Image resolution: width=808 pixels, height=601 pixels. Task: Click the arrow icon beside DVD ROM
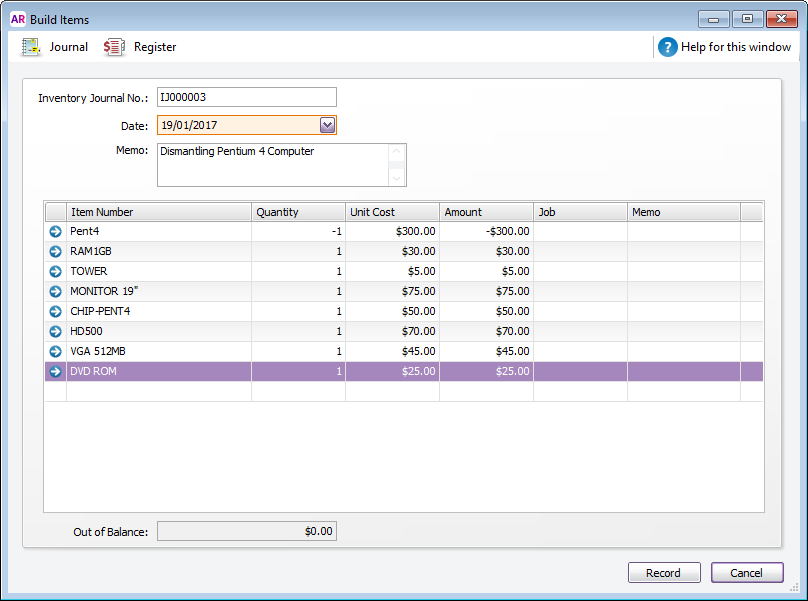click(55, 371)
